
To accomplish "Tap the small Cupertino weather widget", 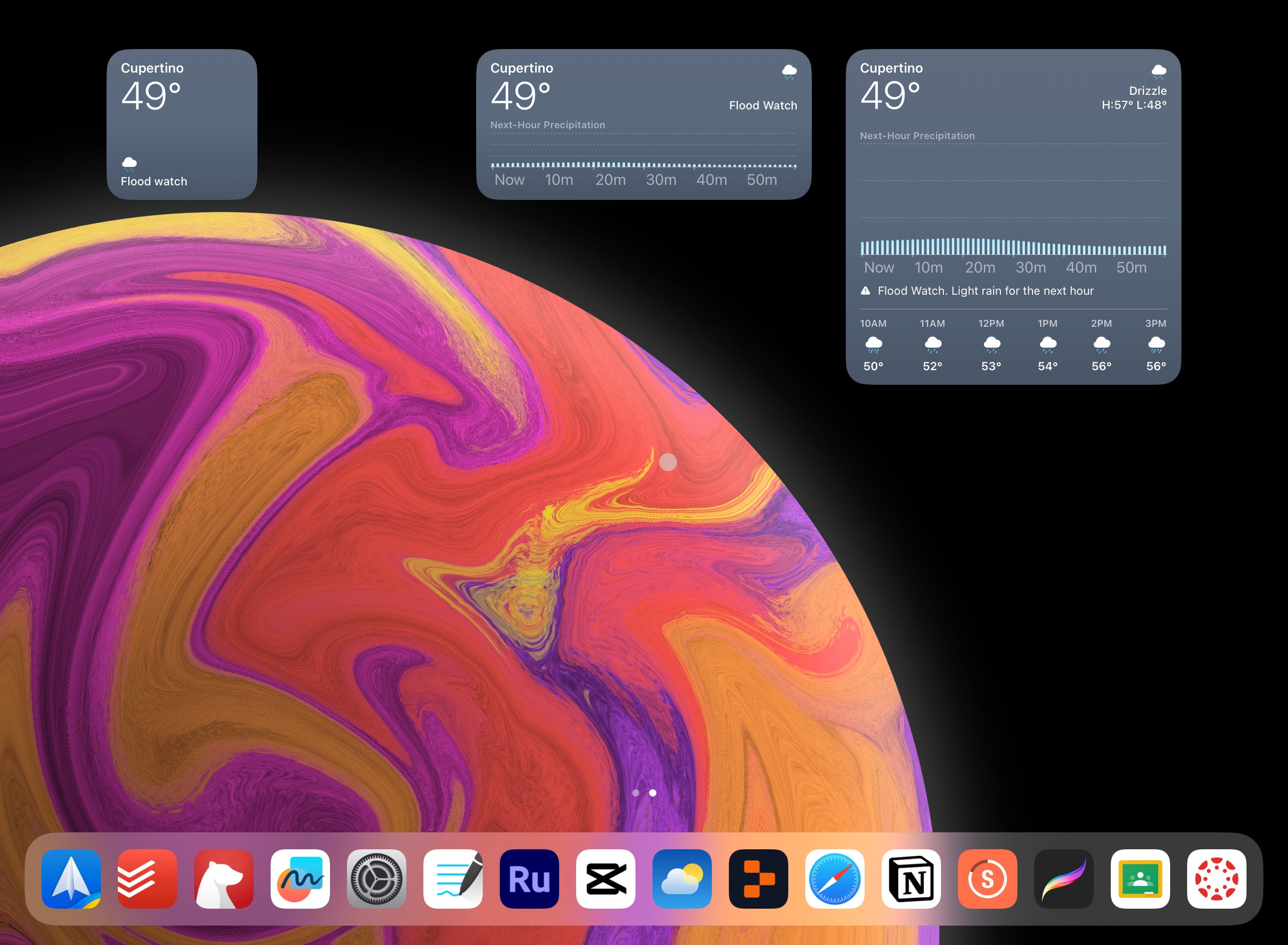I will pyautogui.click(x=182, y=124).
